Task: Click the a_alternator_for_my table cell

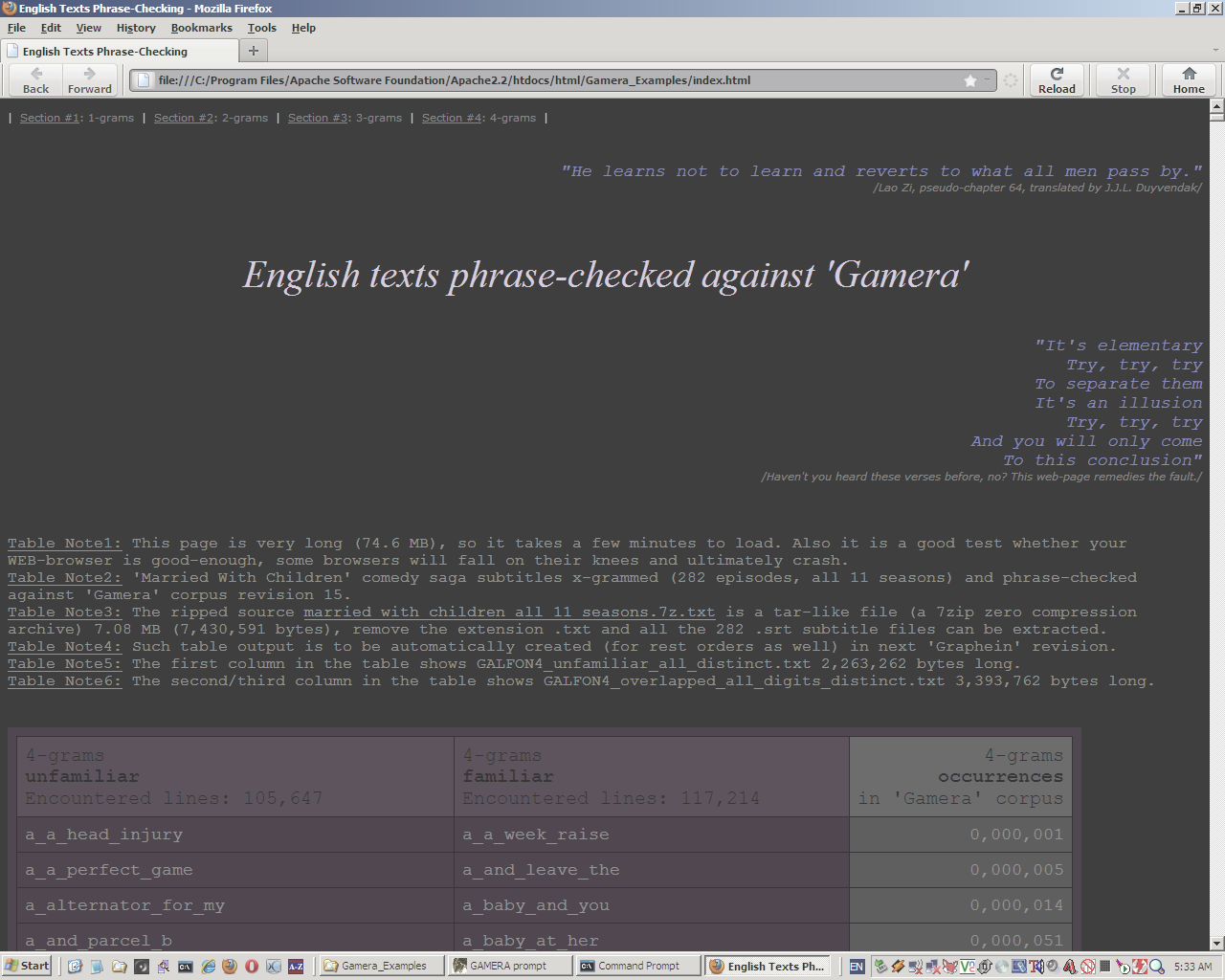Action: tap(235, 905)
